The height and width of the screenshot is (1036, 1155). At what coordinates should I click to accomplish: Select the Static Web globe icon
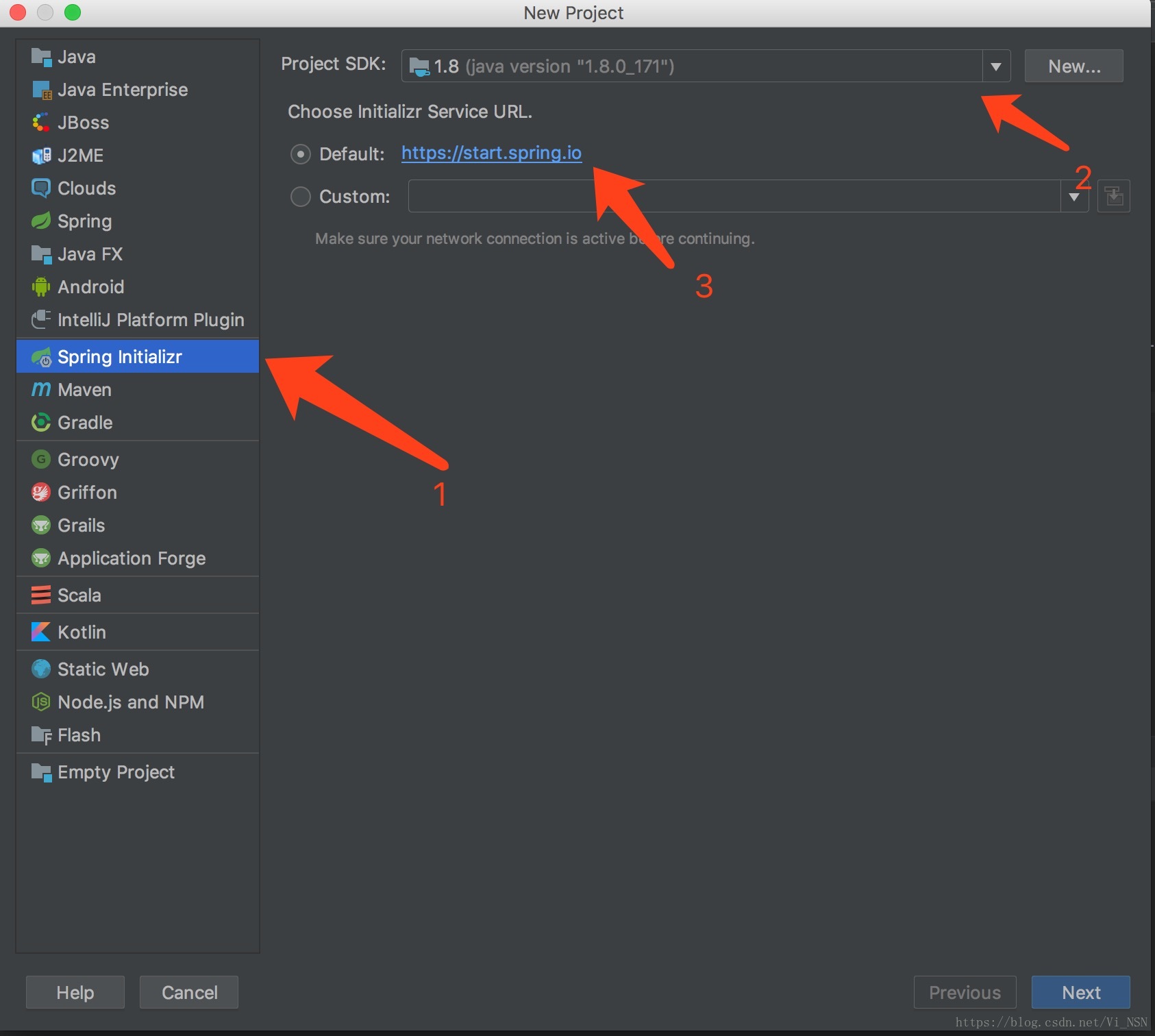(x=41, y=669)
